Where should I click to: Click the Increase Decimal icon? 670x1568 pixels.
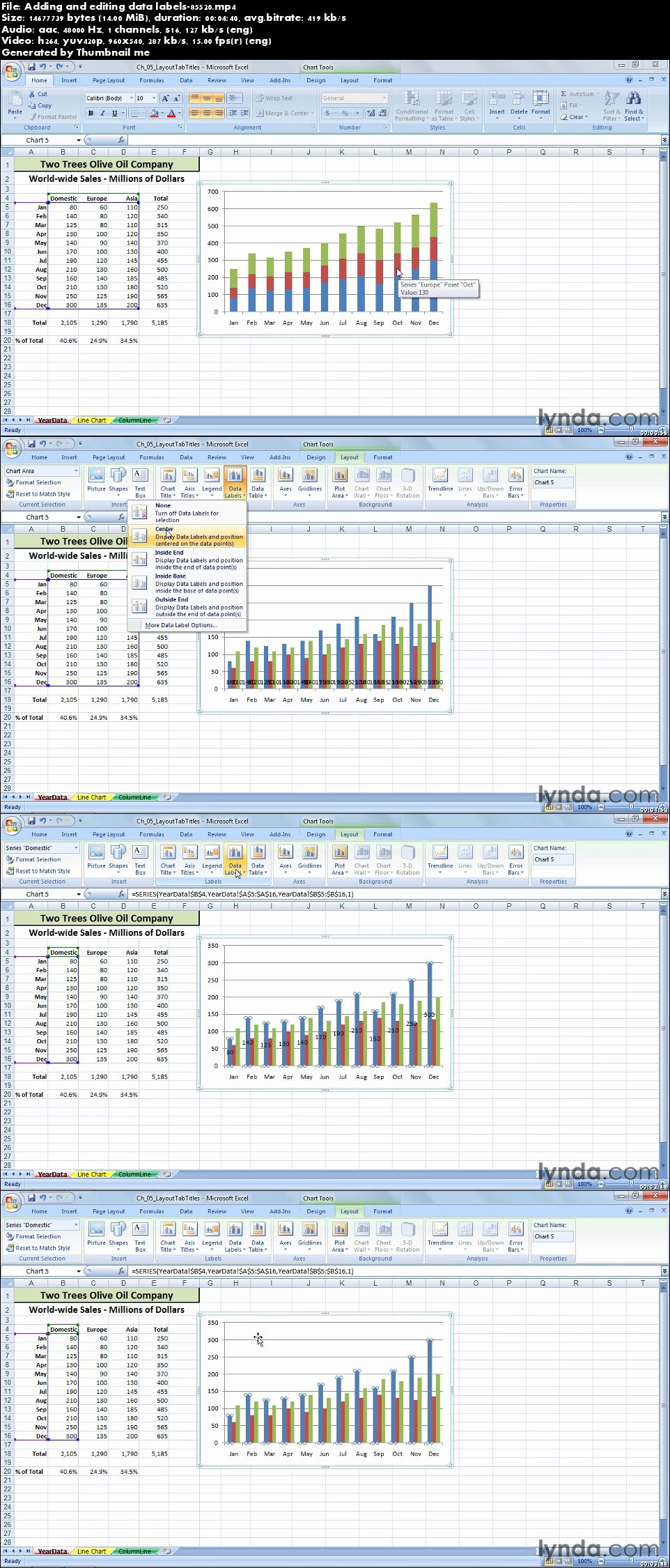[x=371, y=113]
